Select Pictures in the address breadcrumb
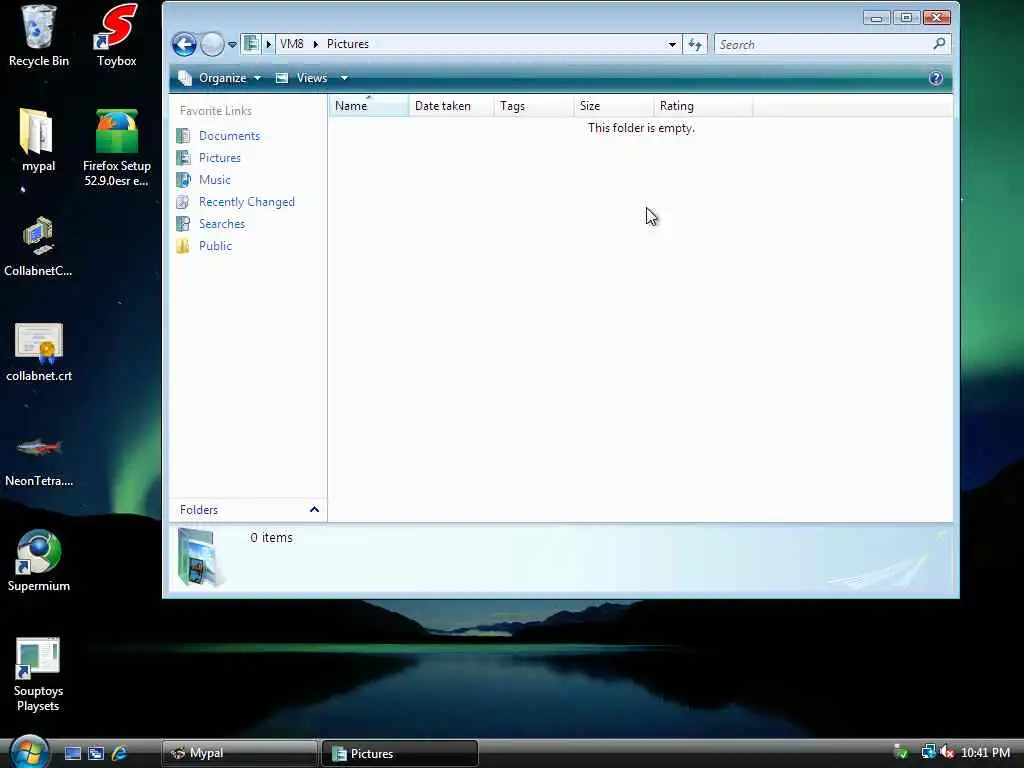Viewport: 1024px width, 768px height. click(348, 44)
